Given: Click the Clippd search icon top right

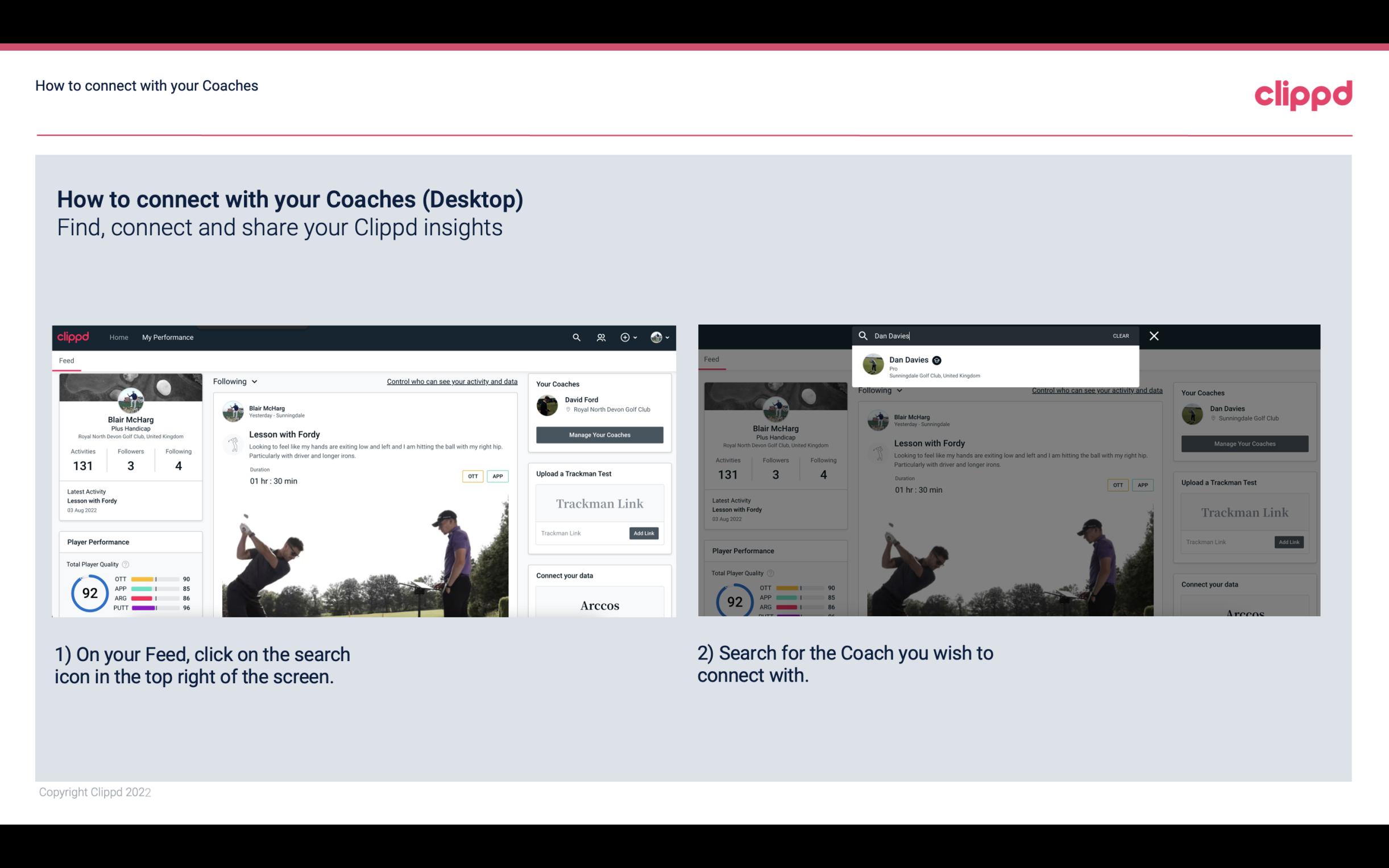Looking at the screenshot, I should coord(576,337).
